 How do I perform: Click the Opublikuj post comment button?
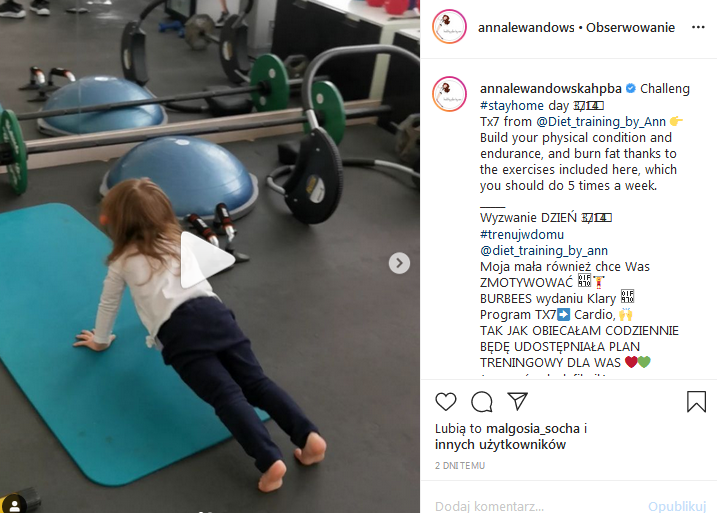click(677, 506)
